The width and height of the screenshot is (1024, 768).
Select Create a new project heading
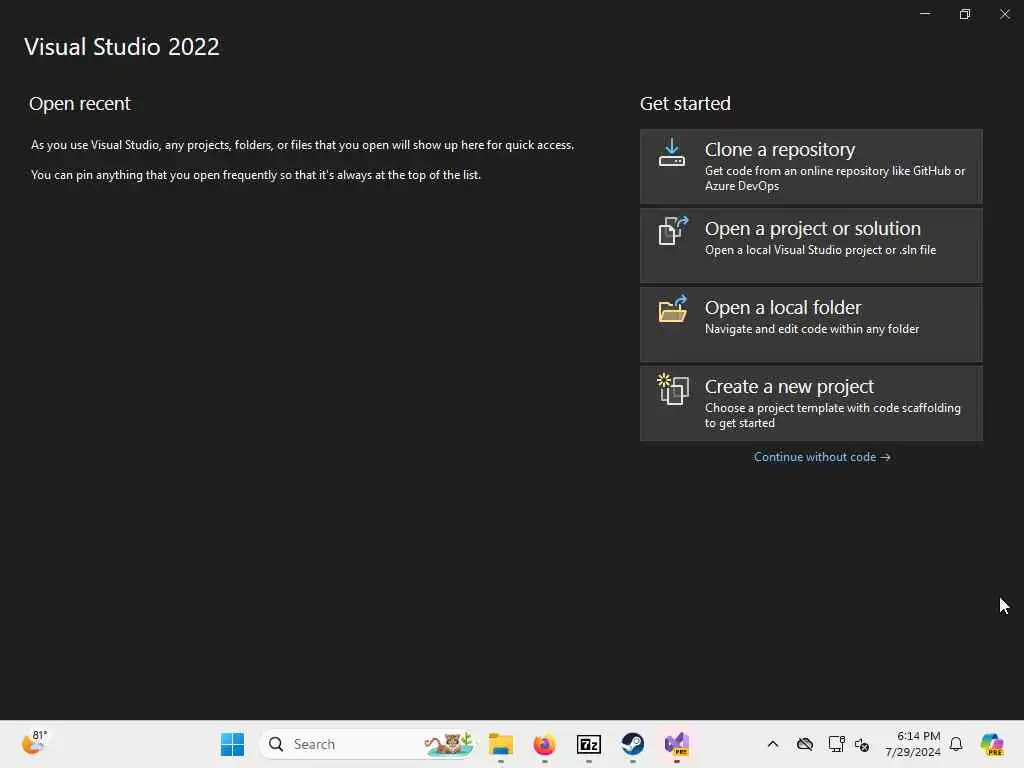tap(789, 387)
